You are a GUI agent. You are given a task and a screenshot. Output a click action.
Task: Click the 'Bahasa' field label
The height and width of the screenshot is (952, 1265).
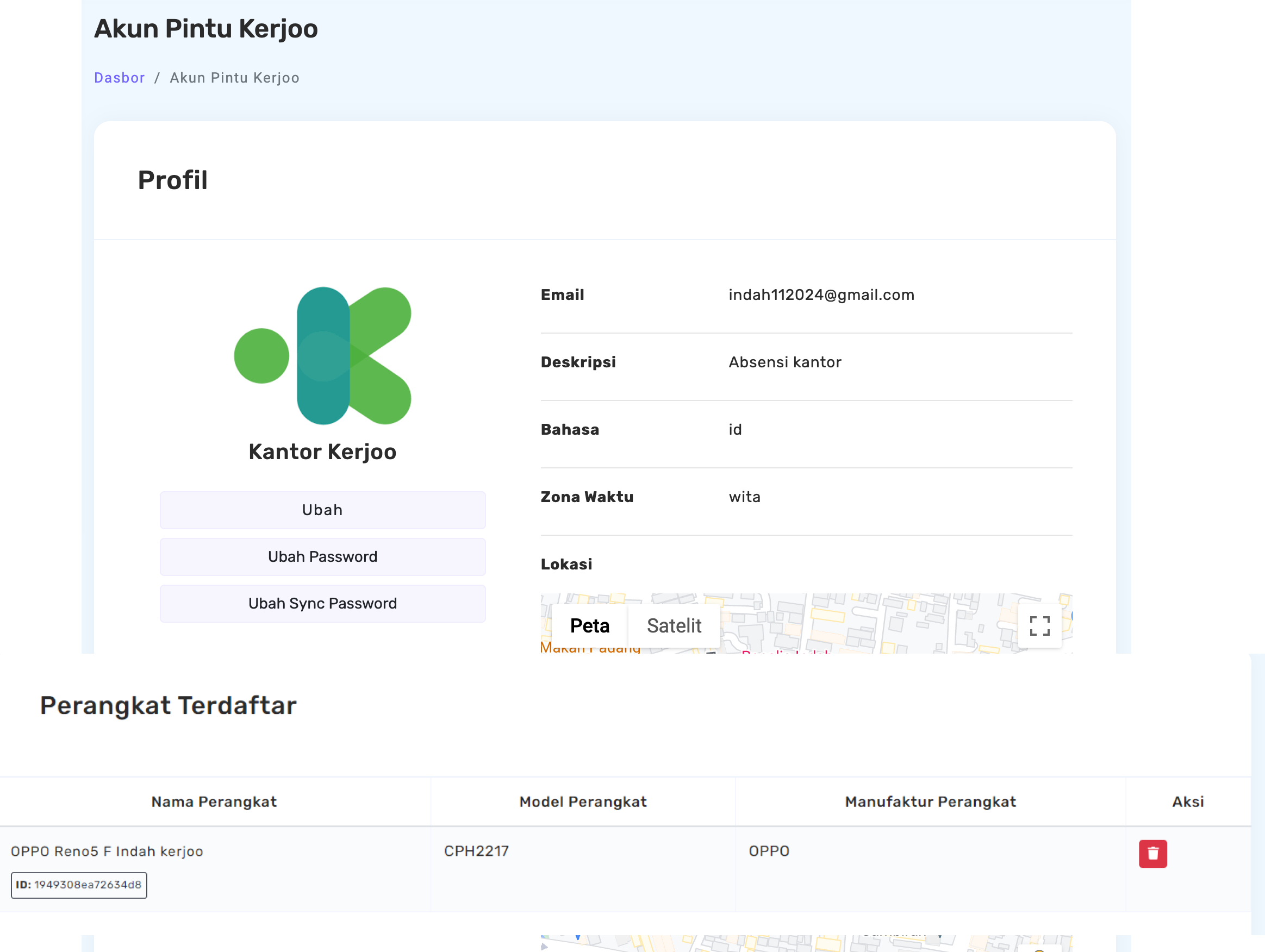570,429
